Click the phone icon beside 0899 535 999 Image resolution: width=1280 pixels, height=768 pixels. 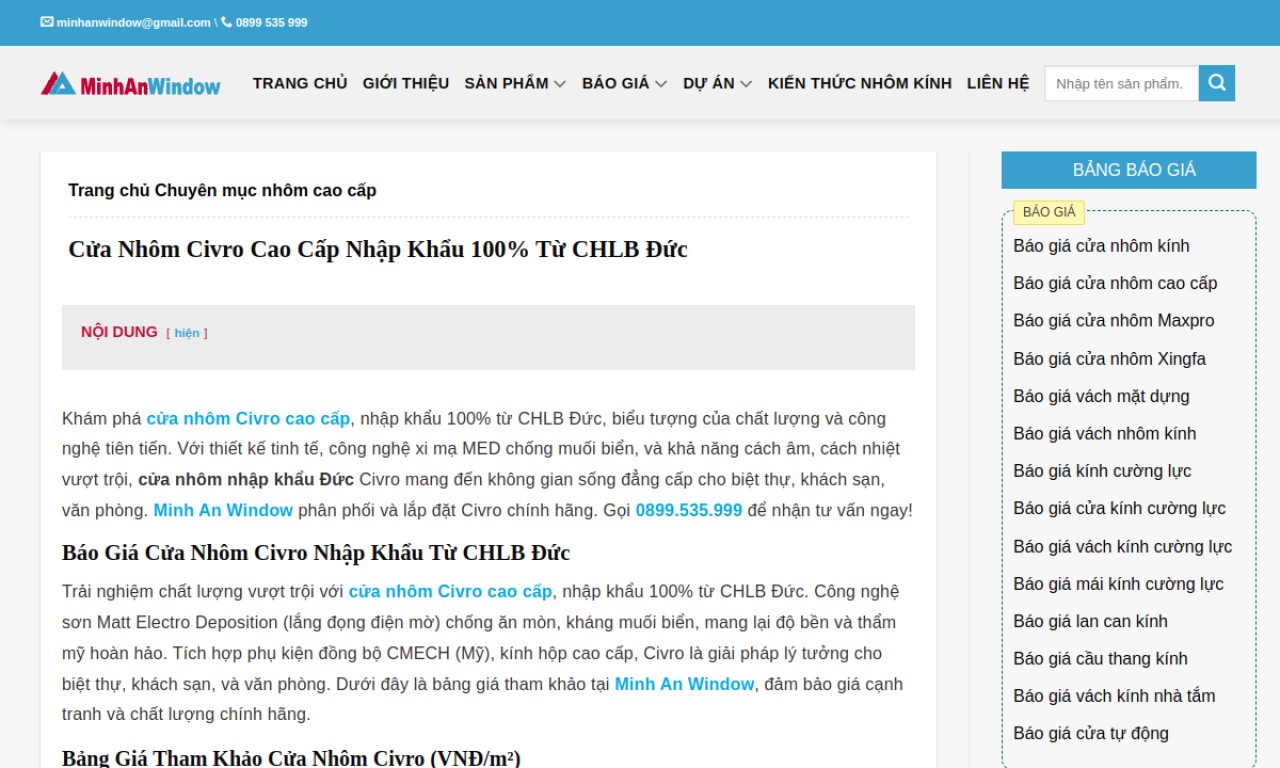[x=227, y=22]
